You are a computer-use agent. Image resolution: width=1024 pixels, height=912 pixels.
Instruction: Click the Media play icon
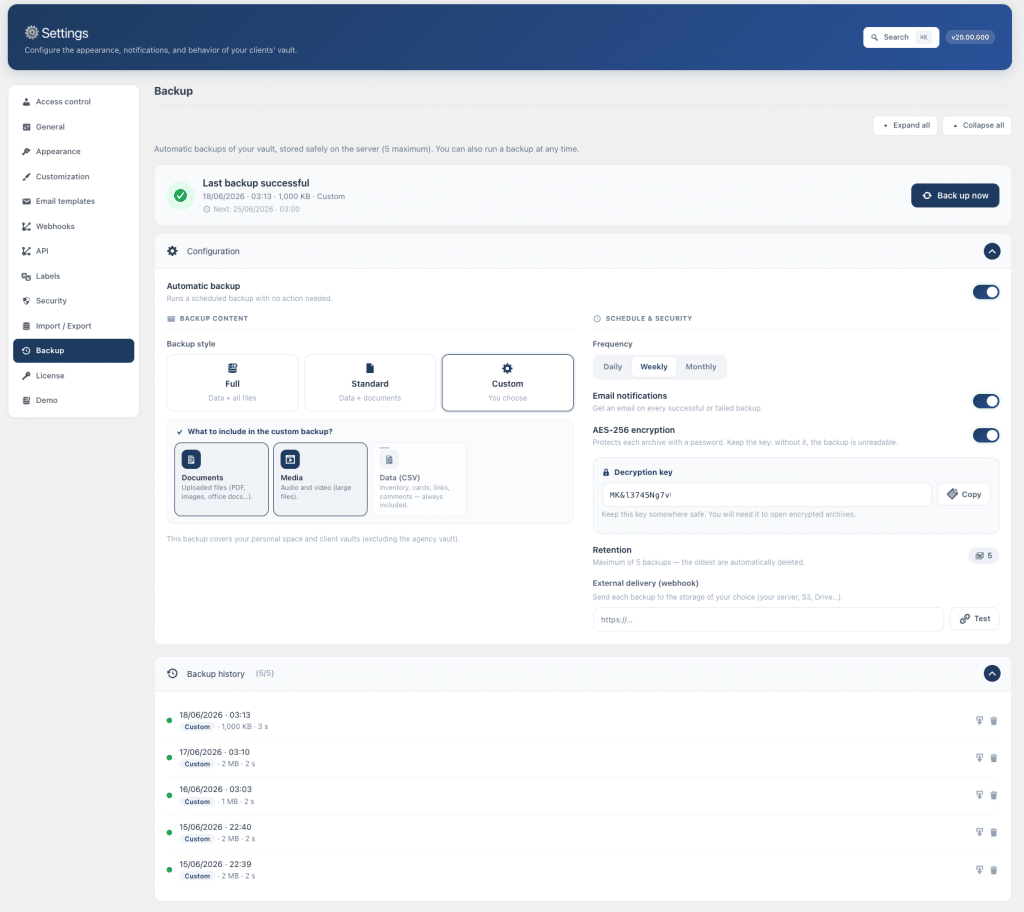click(x=290, y=459)
